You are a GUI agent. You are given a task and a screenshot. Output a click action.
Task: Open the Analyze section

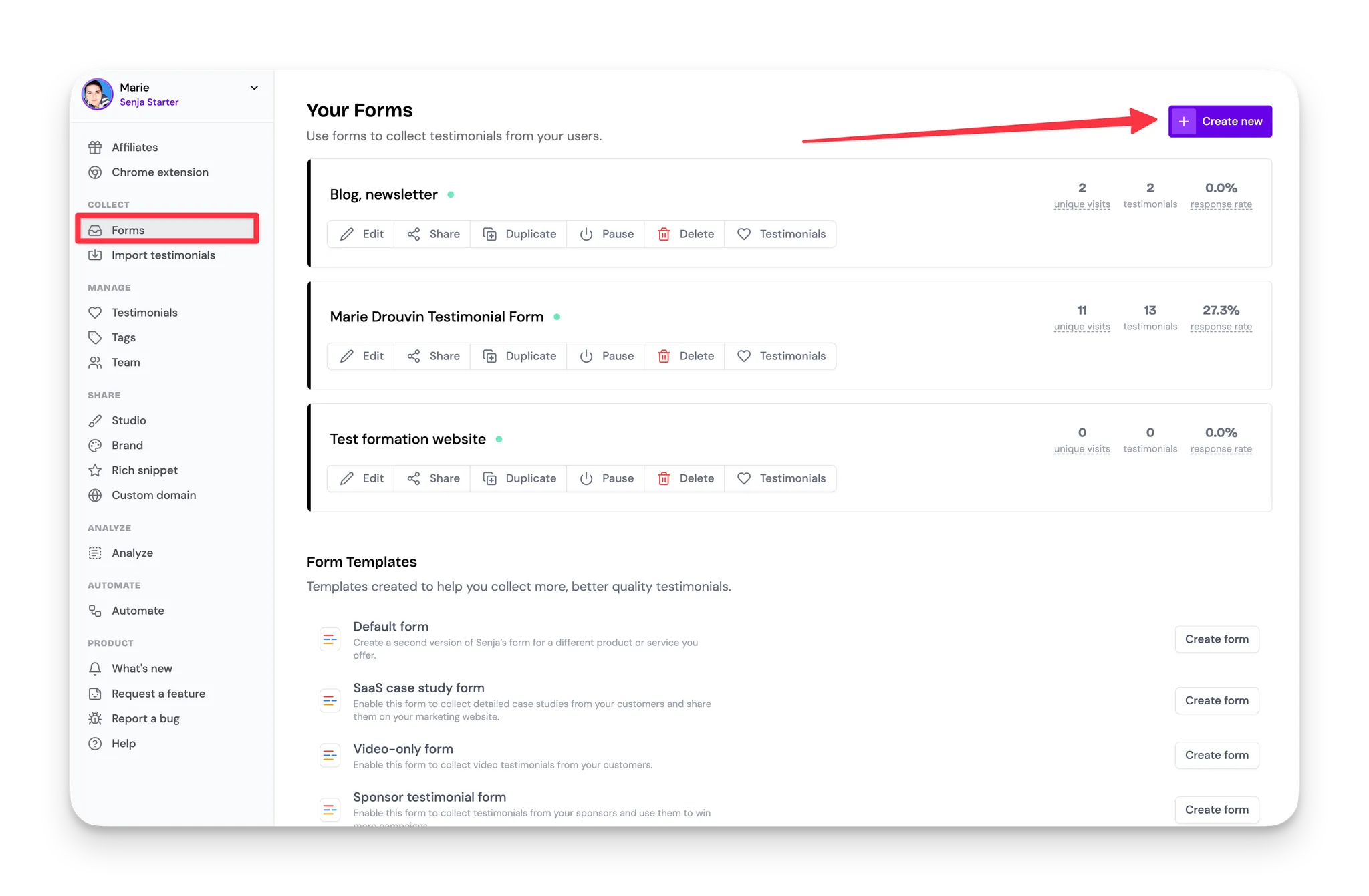(x=132, y=553)
